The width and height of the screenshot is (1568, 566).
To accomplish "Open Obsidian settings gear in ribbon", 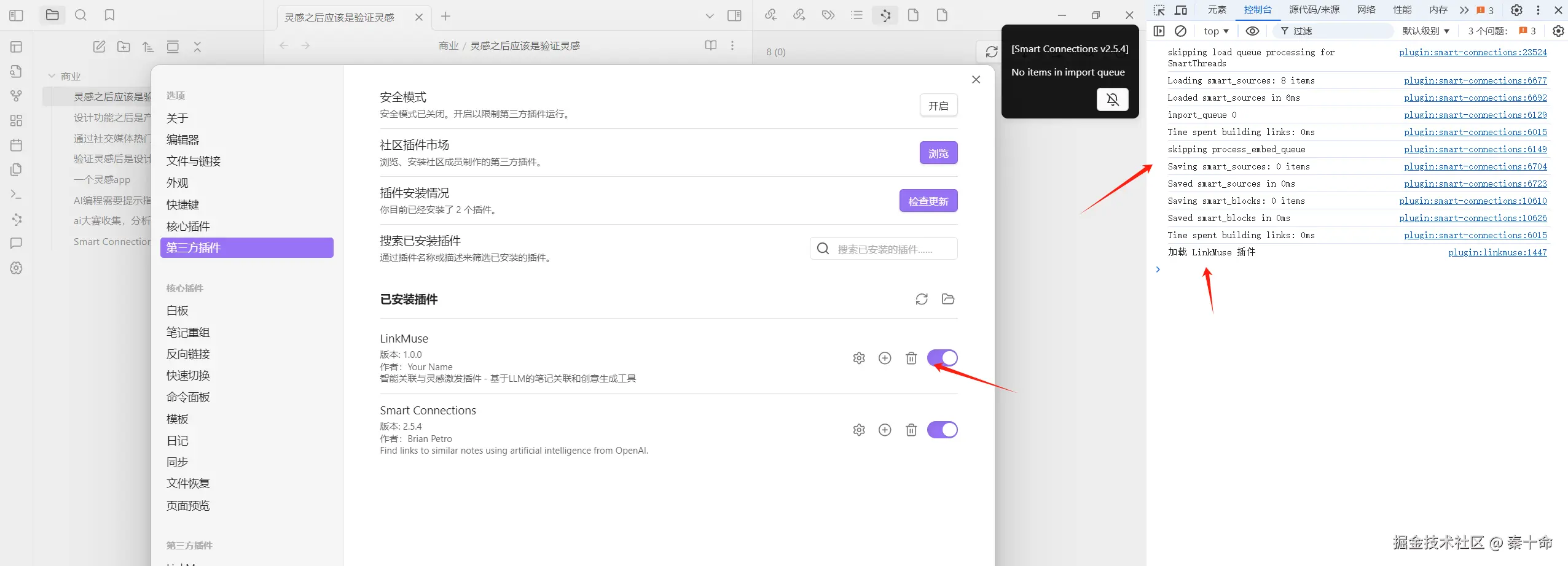I will (x=17, y=268).
